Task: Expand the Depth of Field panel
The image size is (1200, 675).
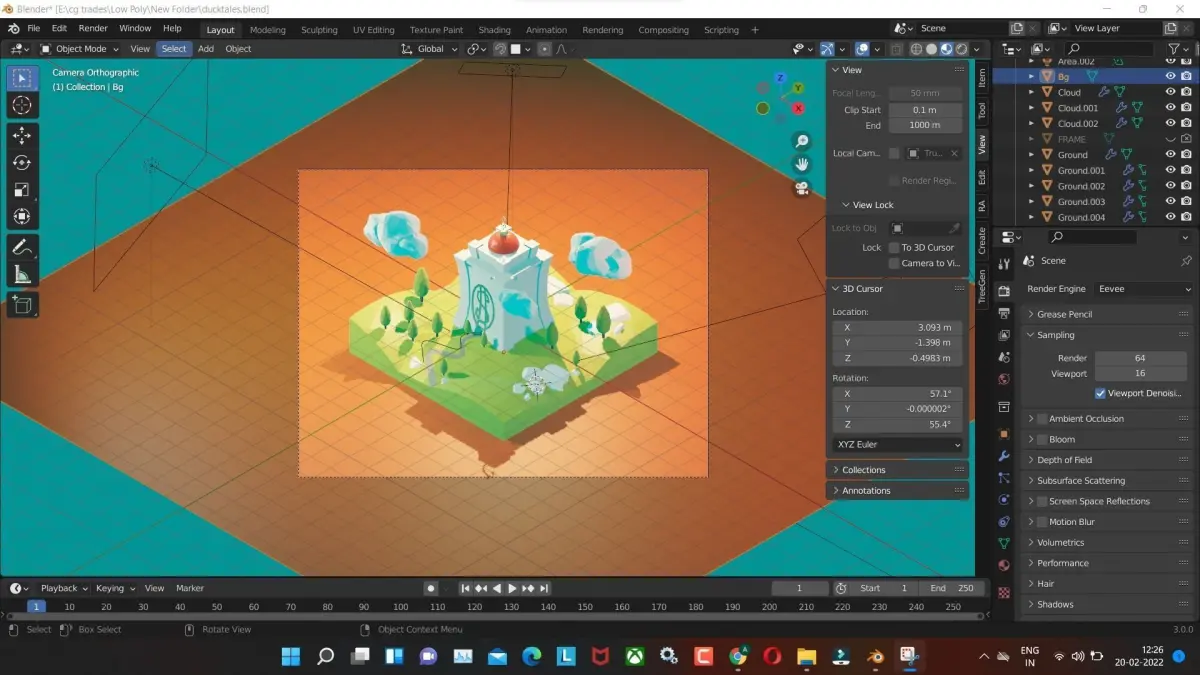Action: click(x=1109, y=460)
